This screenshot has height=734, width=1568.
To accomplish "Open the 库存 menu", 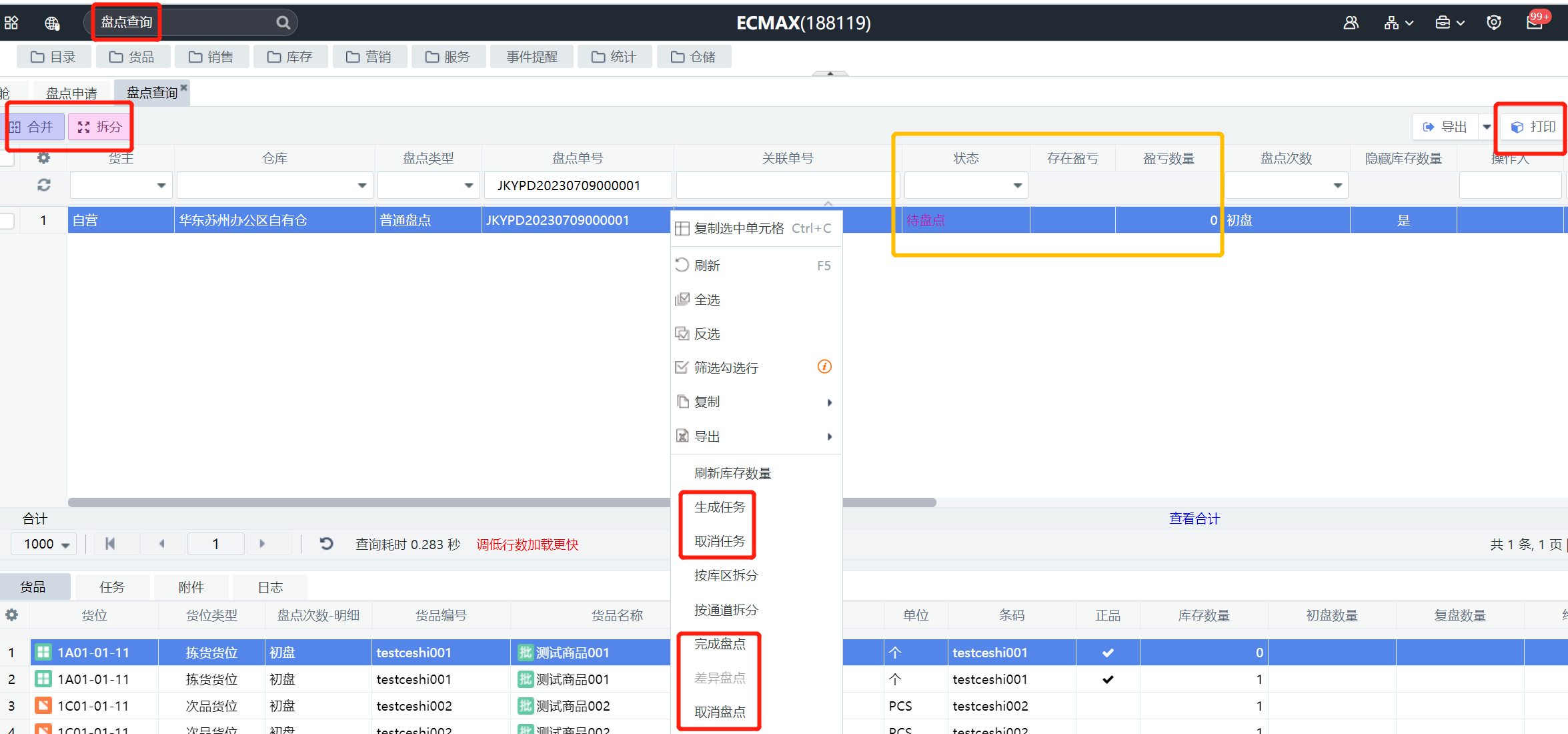I will point(290,57).
